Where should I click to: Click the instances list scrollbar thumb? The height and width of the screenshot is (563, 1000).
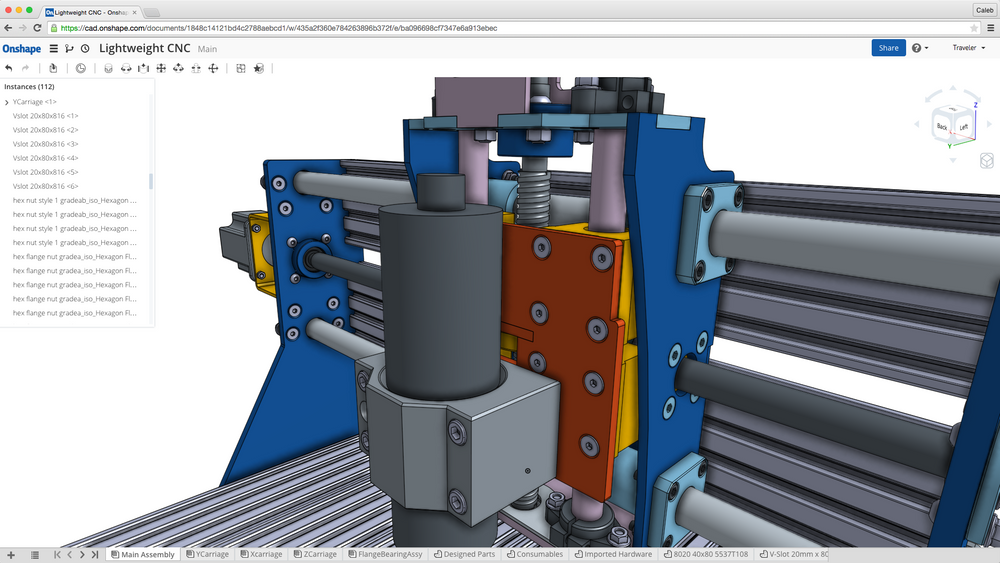(151, 181)
